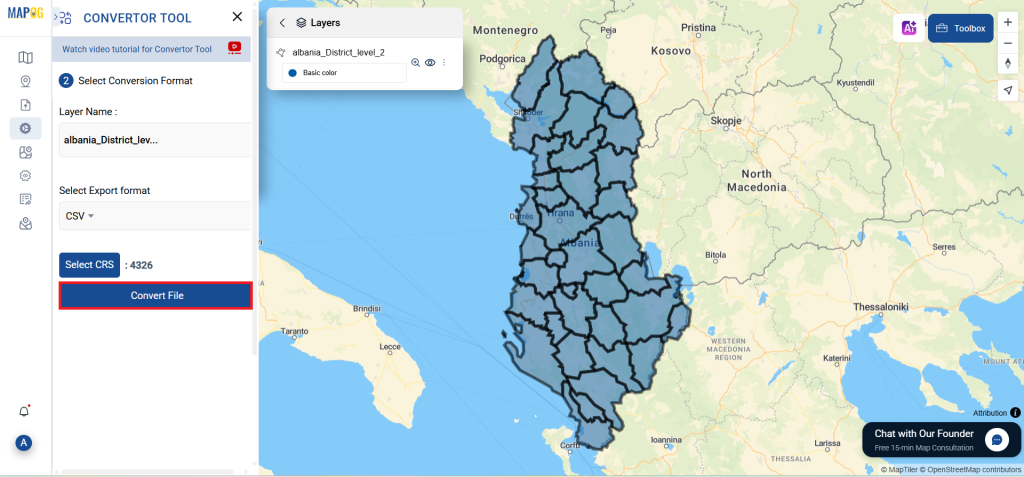Hide the albania_District_level_2 layer
1024x477 pixels.
coord(430,62)
